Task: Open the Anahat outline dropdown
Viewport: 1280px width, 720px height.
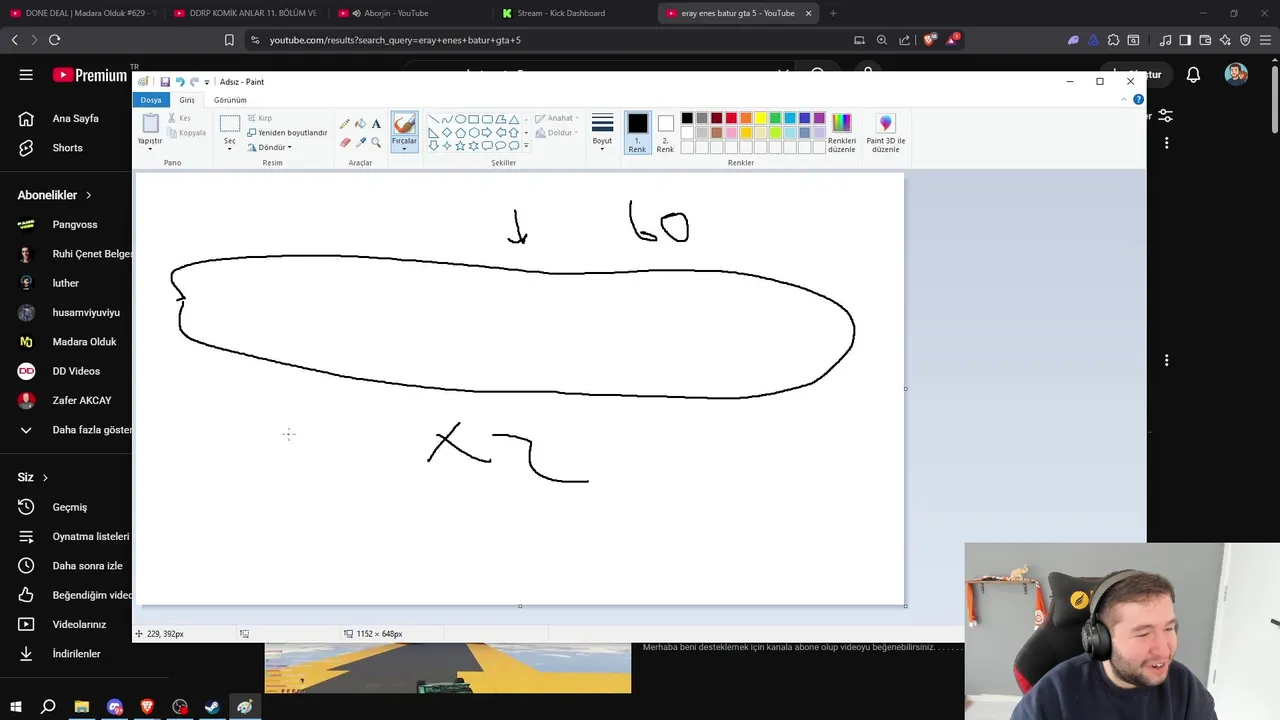Action: click(x=557, y=118)
